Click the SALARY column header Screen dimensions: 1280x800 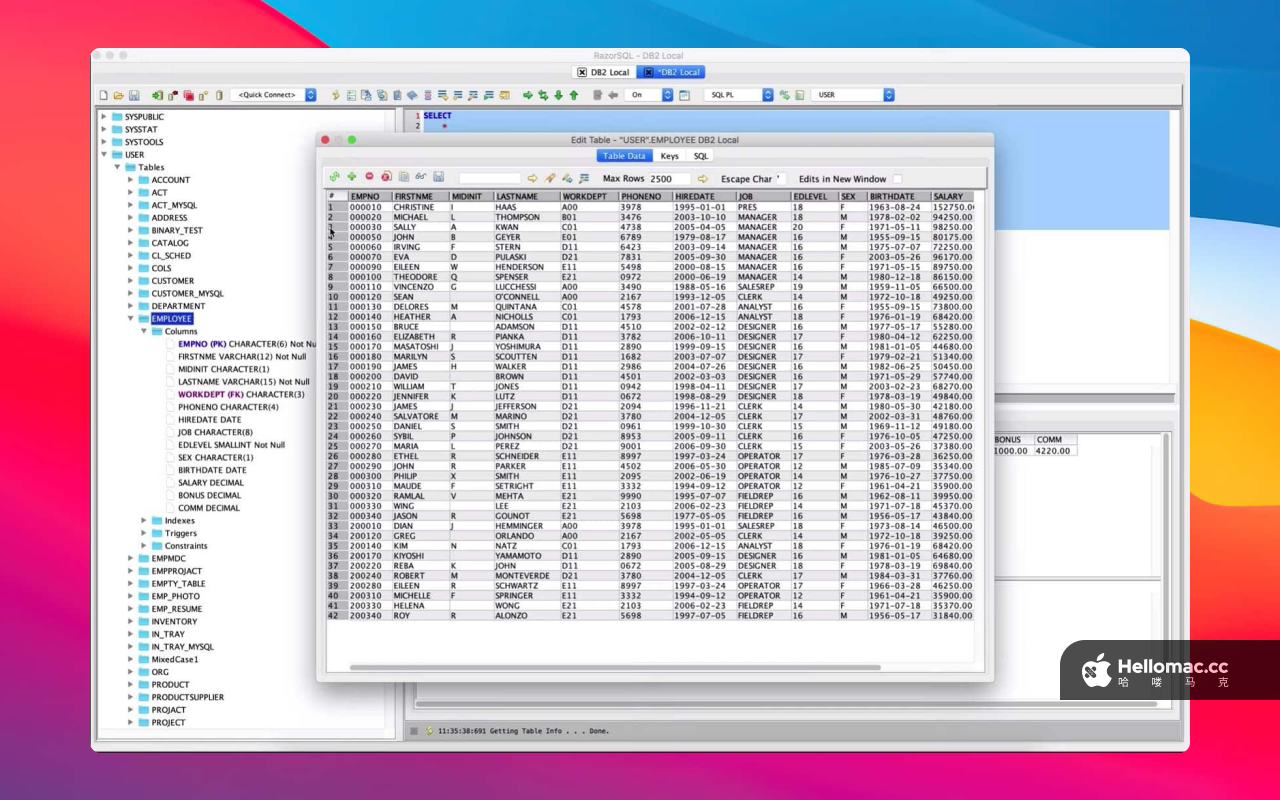pyautogui.click(x=951, y=197)
